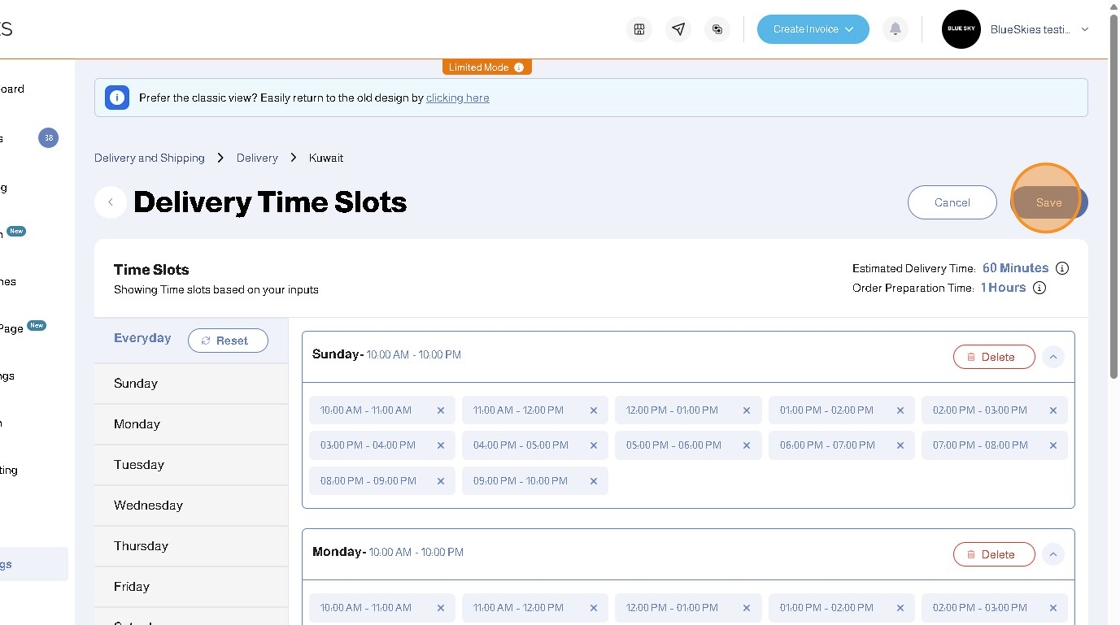The height and width of the screenshot is (625, 1120).
Task: Select Monday in the day list
Action: (191, 424)
